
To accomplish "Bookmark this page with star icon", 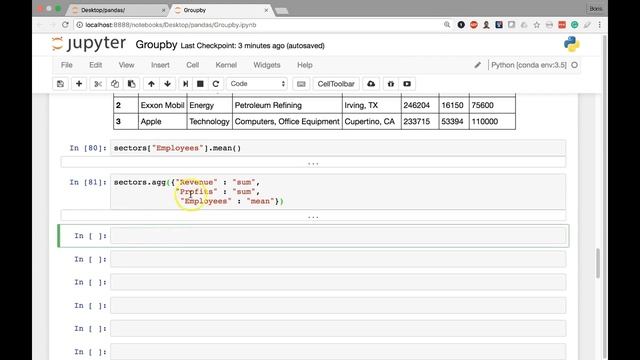I will coord(536,25).
